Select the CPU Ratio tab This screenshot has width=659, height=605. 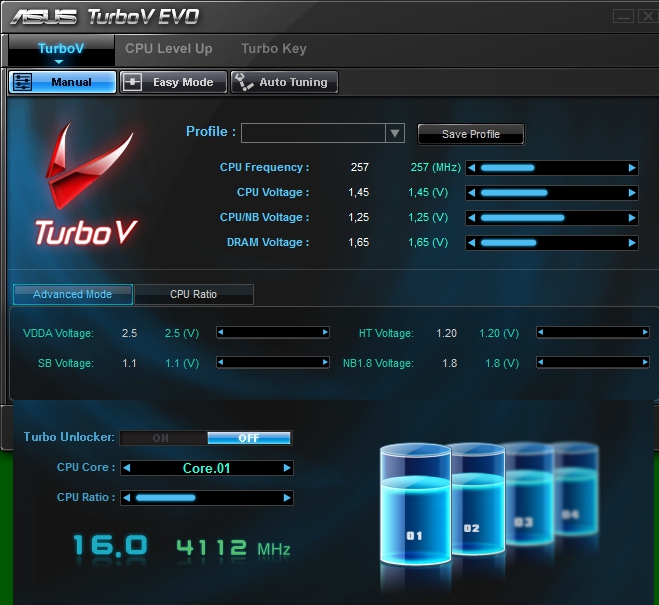[x=194, y=294]
